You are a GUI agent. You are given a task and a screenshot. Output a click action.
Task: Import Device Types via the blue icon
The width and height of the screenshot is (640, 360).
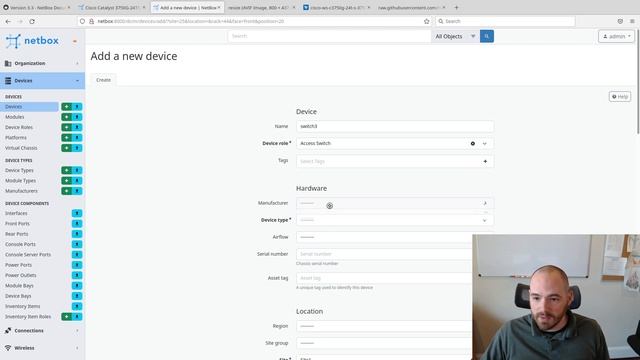pos(77,170)
